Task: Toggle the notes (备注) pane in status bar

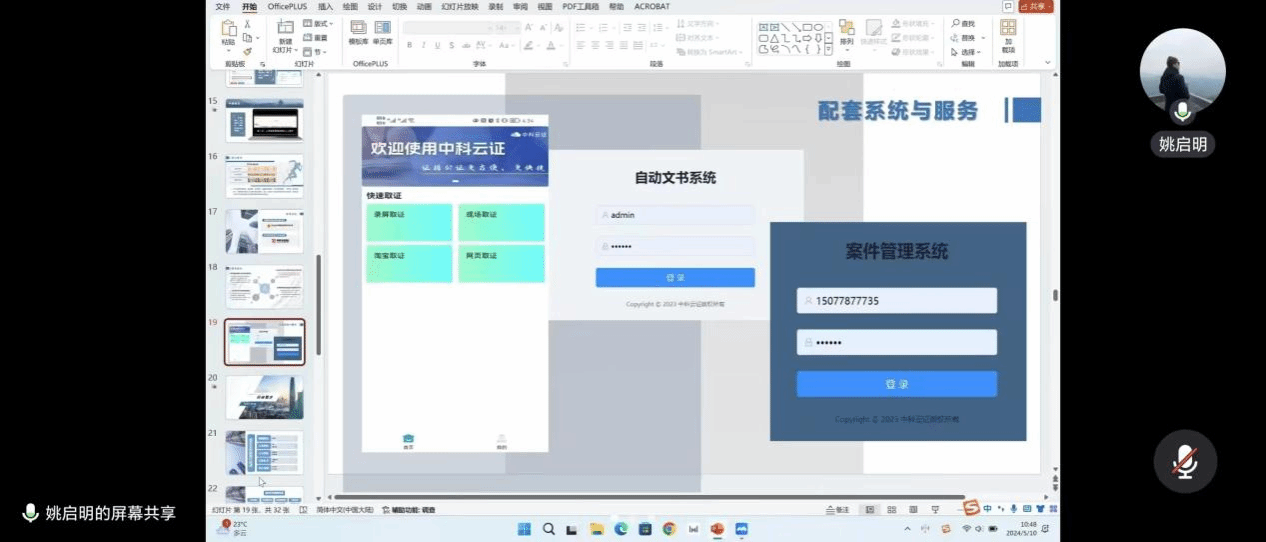Action: click(838, 510)
